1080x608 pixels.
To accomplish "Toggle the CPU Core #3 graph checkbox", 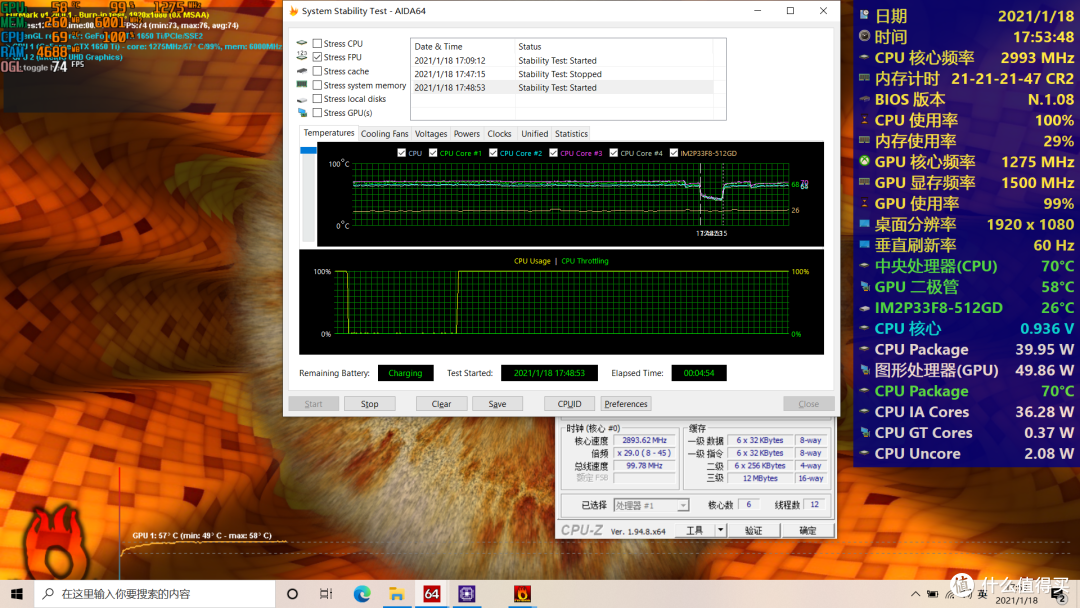I will tap(554, 153).
